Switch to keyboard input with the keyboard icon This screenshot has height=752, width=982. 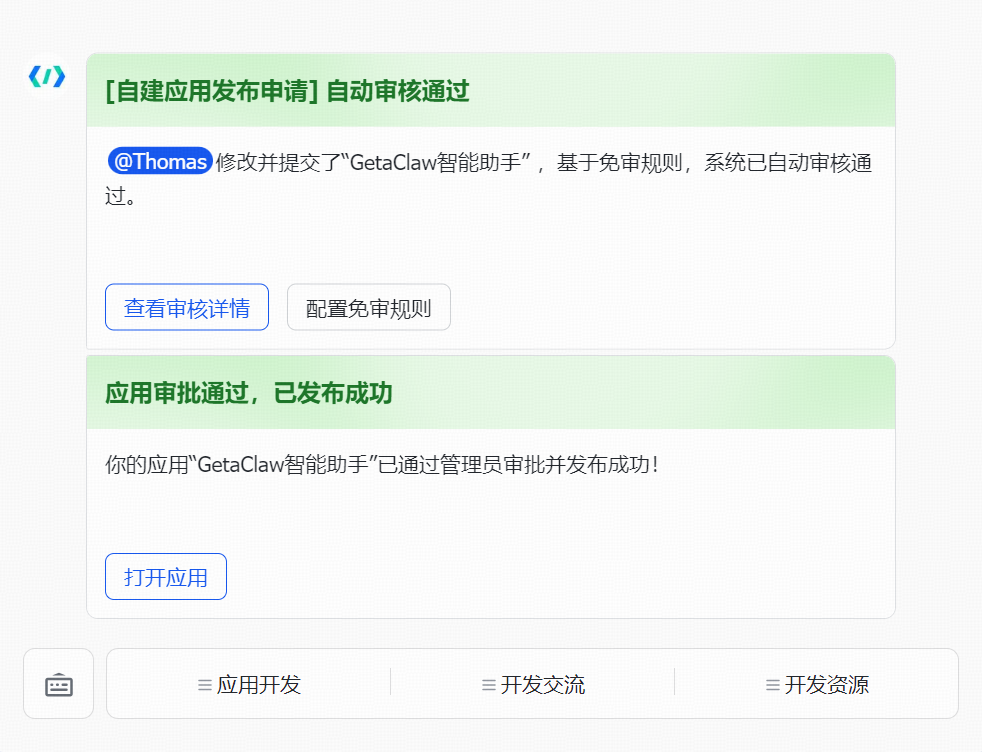click(x=59, y=685)
